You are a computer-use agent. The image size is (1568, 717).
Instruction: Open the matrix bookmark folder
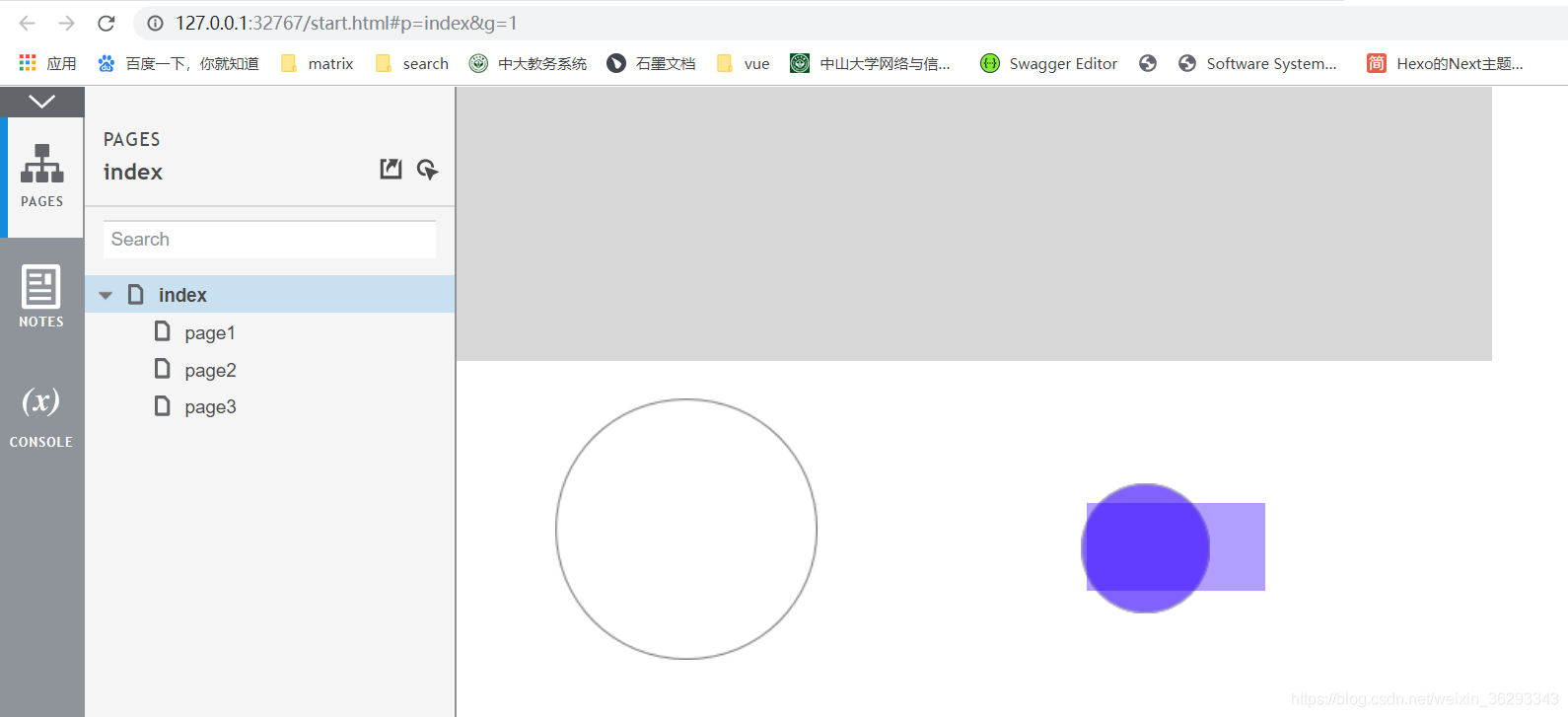pos(318,63)
